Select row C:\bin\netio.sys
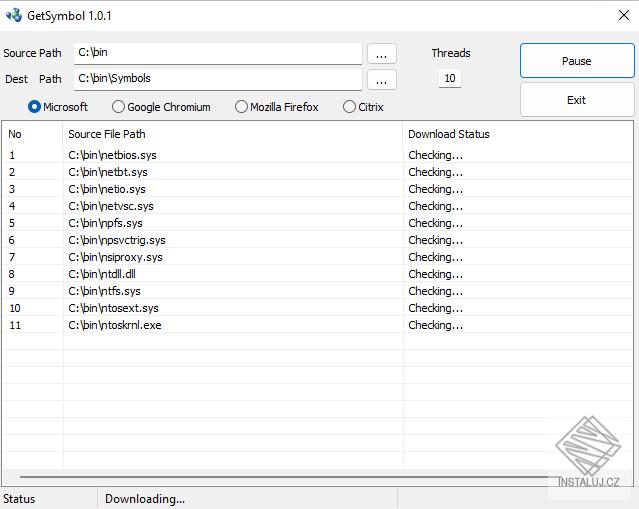Image resolution: width=639 pixels, height=509 pixels. click(x=318, y=189)
